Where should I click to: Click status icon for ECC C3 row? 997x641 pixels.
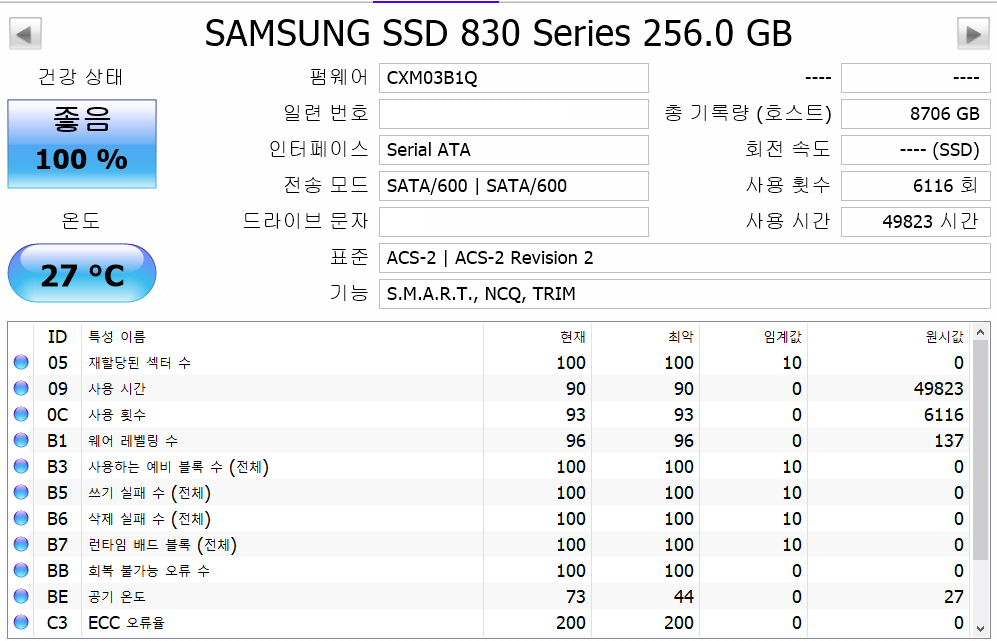21,623
